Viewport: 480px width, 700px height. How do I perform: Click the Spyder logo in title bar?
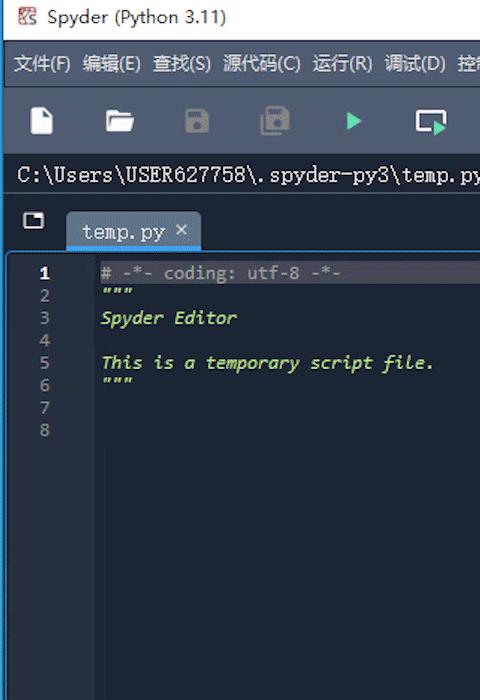27,17
